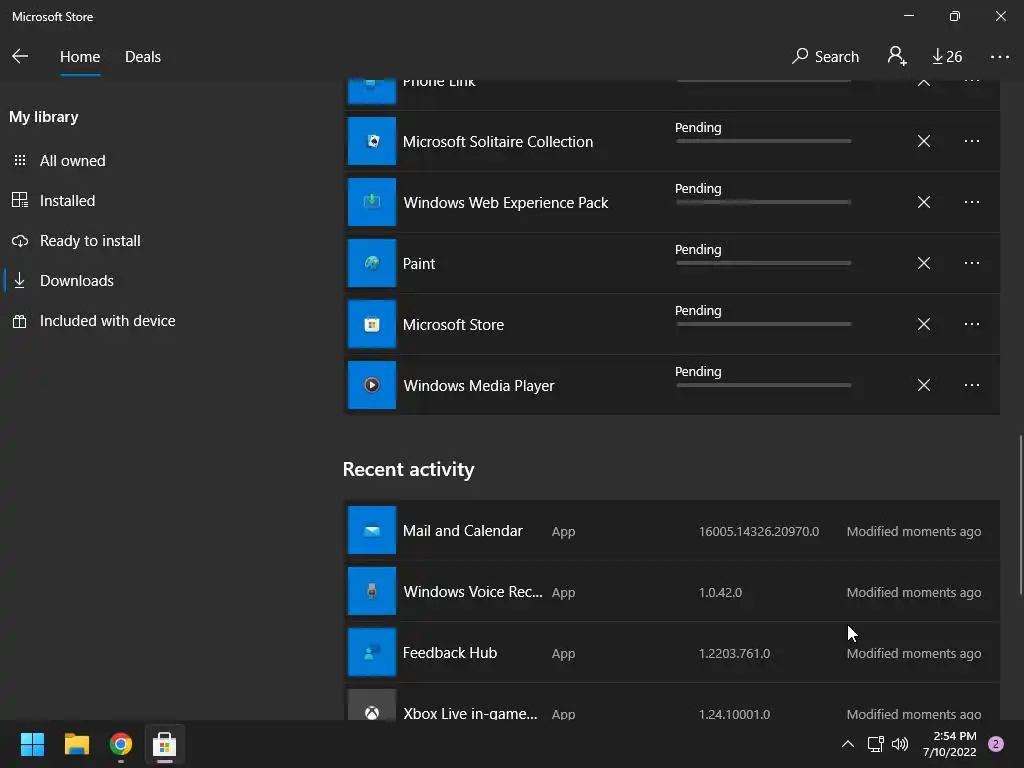Click version 1.2203.761.0 of Feedback Hub

(734, 654)
